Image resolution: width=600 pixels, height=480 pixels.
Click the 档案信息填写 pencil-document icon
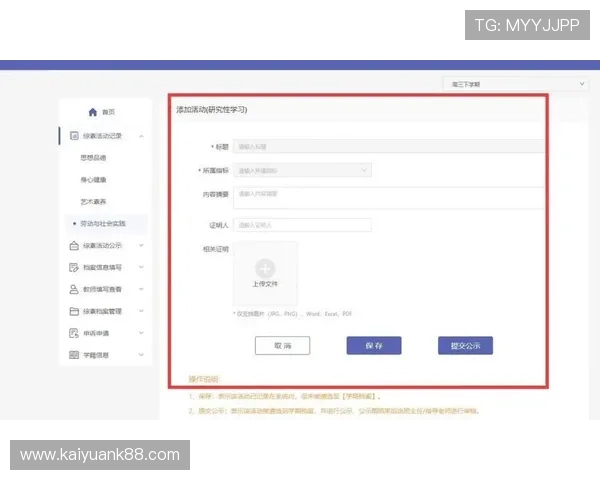point(74,267)
